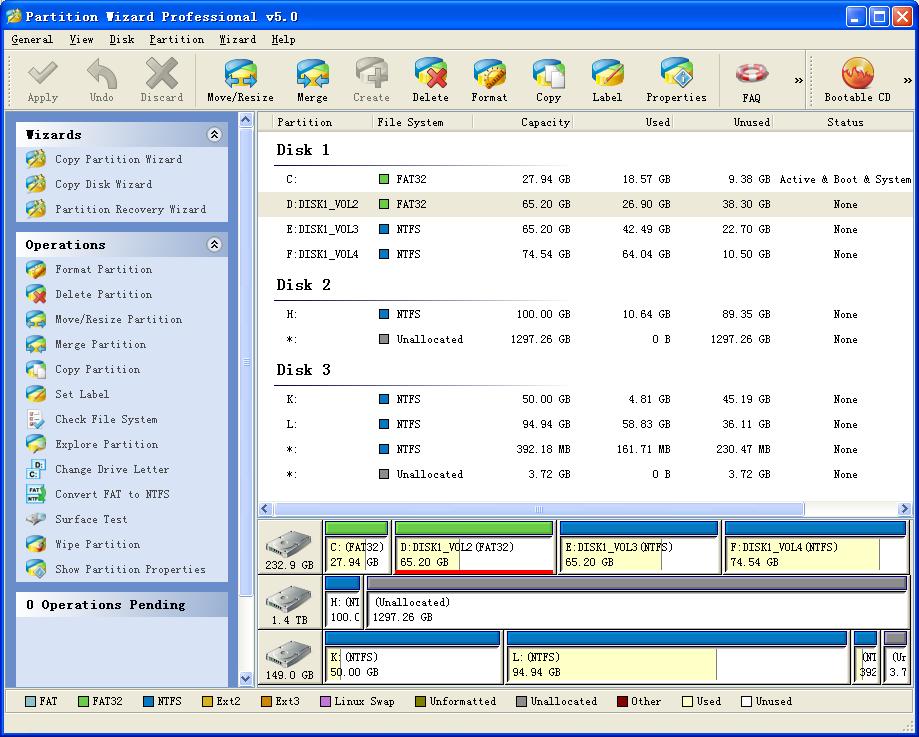This screenshot has width=919, height=737.
Task: Expand hidden toolbar items after FAQ
Action: click(798, 80)
